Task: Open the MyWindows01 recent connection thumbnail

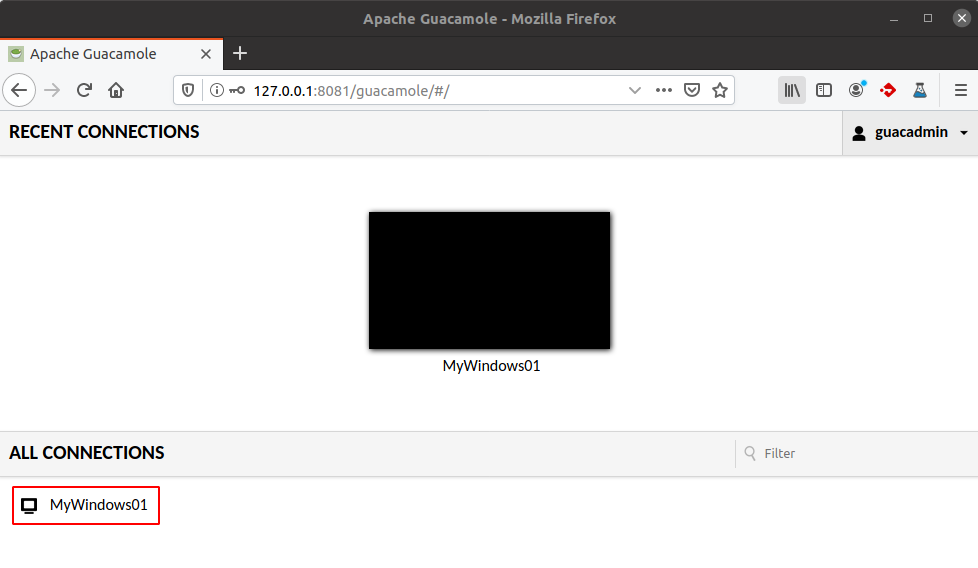Action: coord(490,280)
